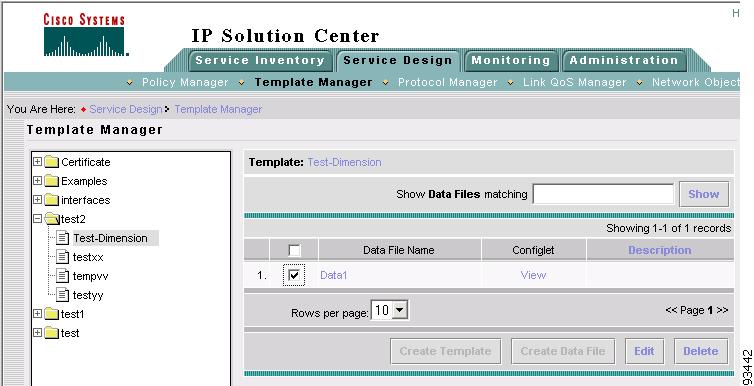This screenshot has width=754, height=386.
Task: Open Template Manager submenu item
Action: coord(314,82)
